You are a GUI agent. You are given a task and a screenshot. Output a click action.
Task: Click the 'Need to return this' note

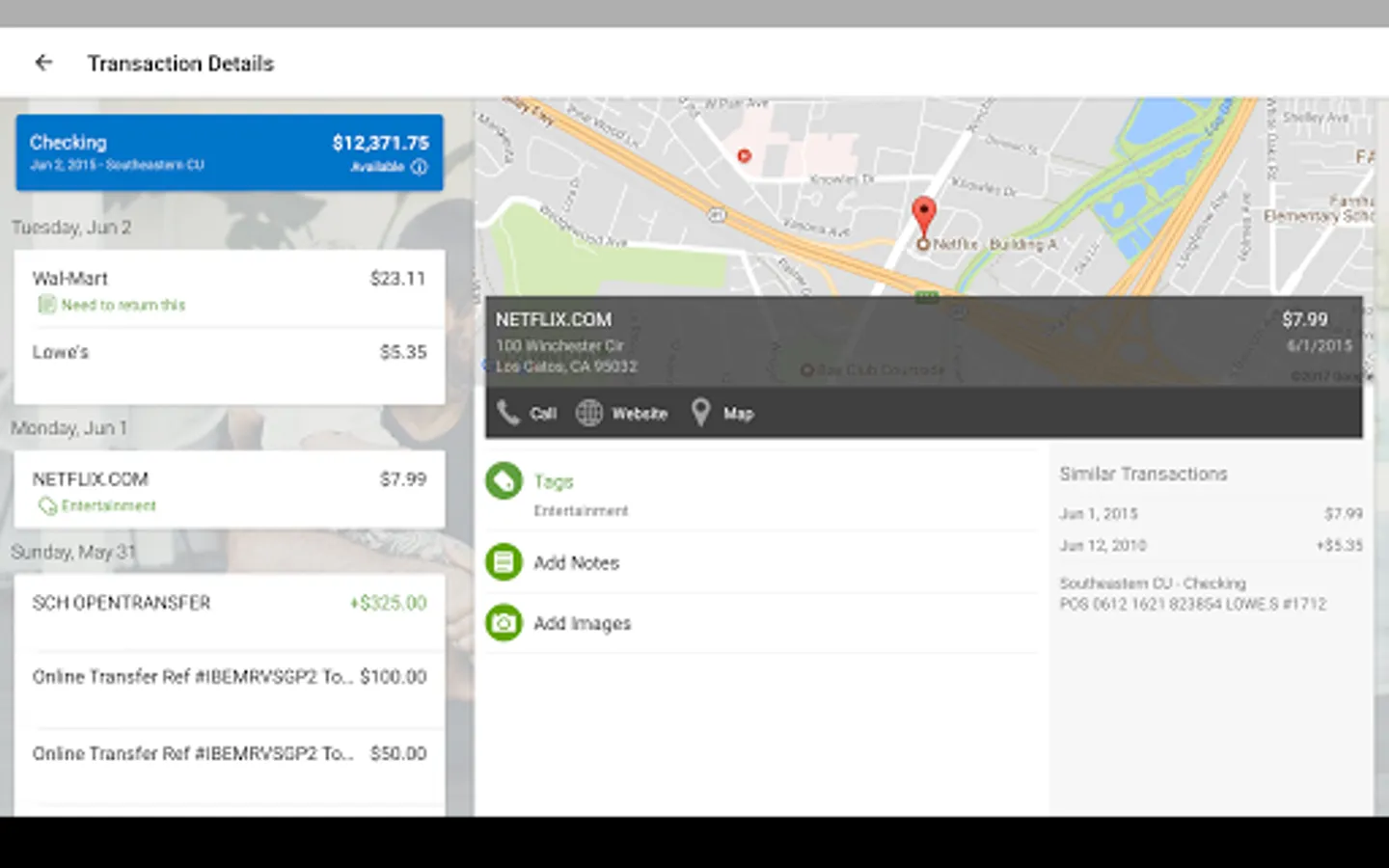(123, 305)
